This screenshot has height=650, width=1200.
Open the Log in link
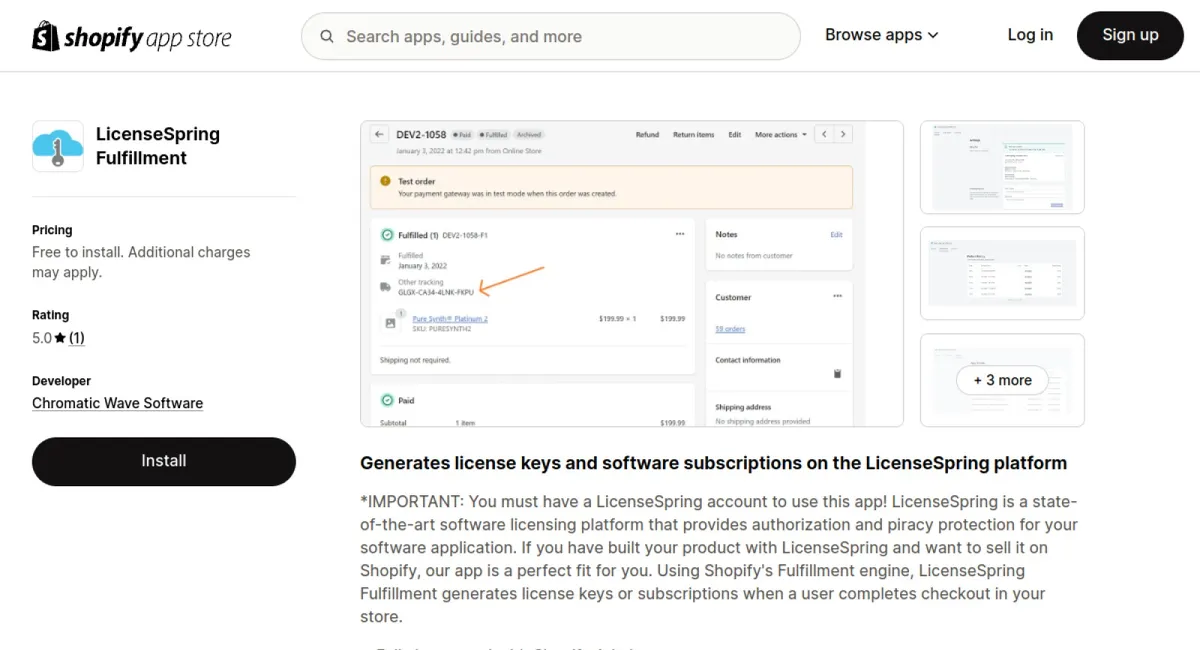pos(1030,35)
